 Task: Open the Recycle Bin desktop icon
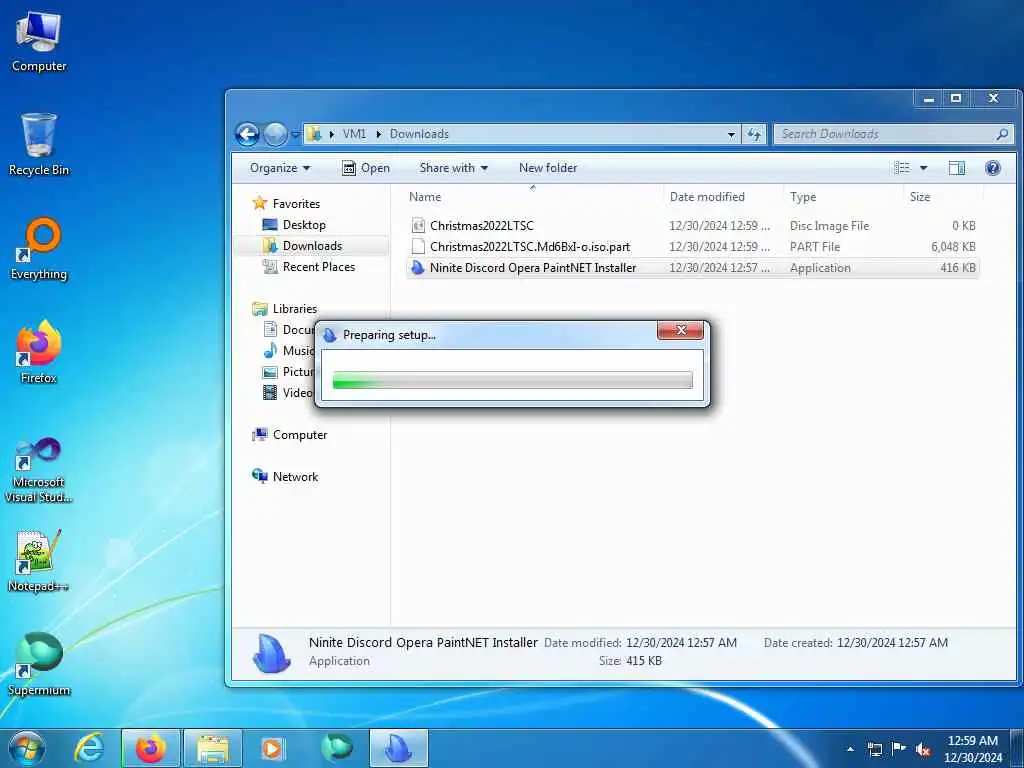point(39,145)
